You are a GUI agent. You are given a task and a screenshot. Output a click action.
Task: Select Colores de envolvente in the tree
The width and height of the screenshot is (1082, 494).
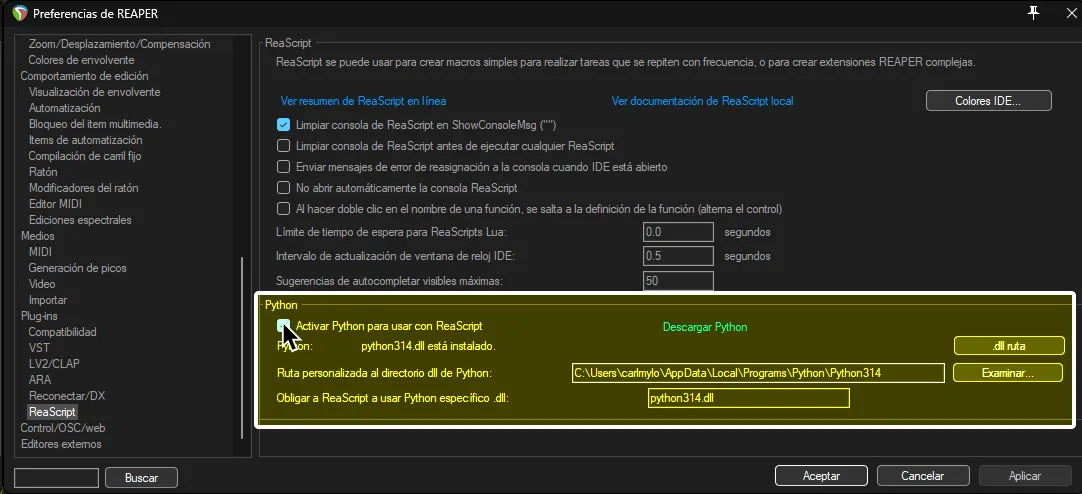click(x=81, y=60)
